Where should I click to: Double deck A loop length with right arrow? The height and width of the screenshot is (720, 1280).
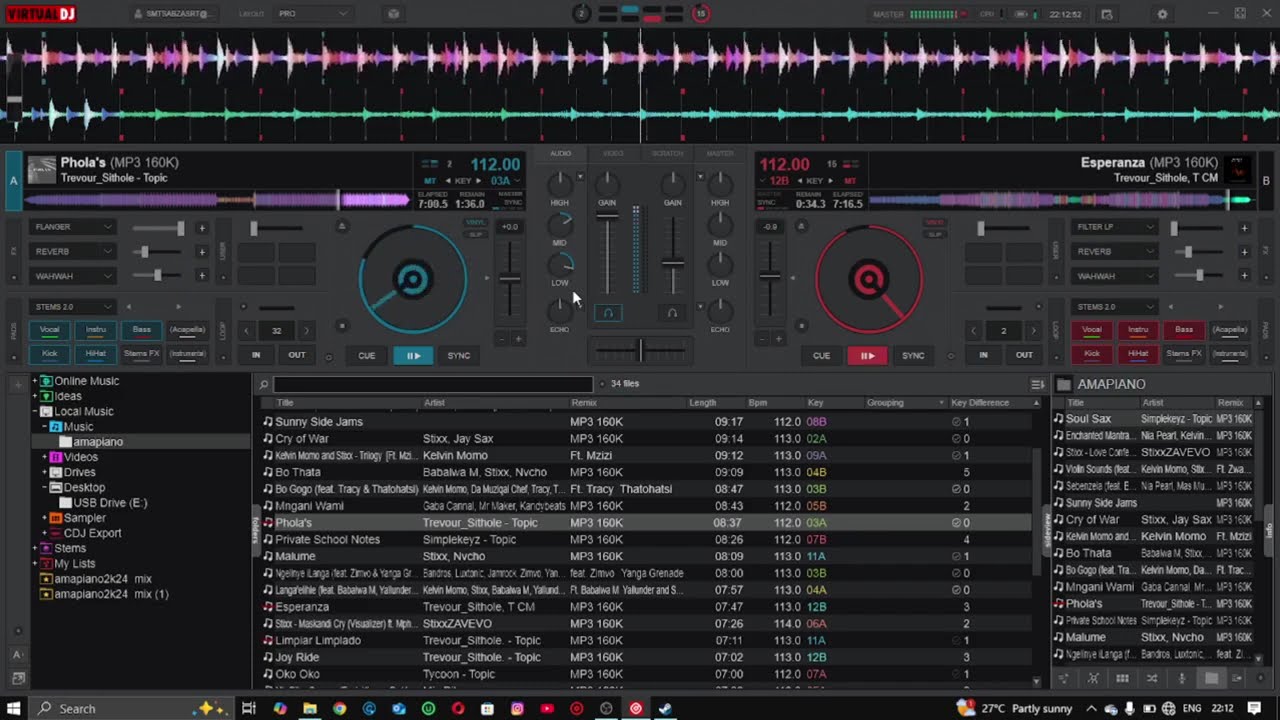(x=306, y=331)
